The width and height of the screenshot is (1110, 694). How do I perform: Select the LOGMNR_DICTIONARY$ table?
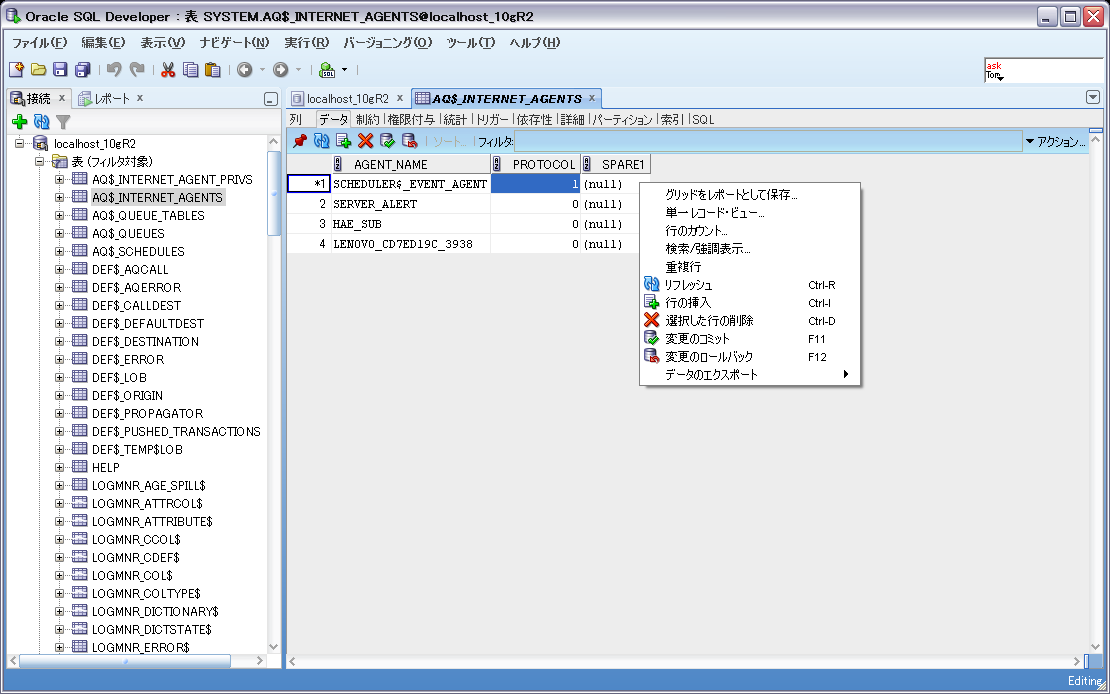point(155,611)
